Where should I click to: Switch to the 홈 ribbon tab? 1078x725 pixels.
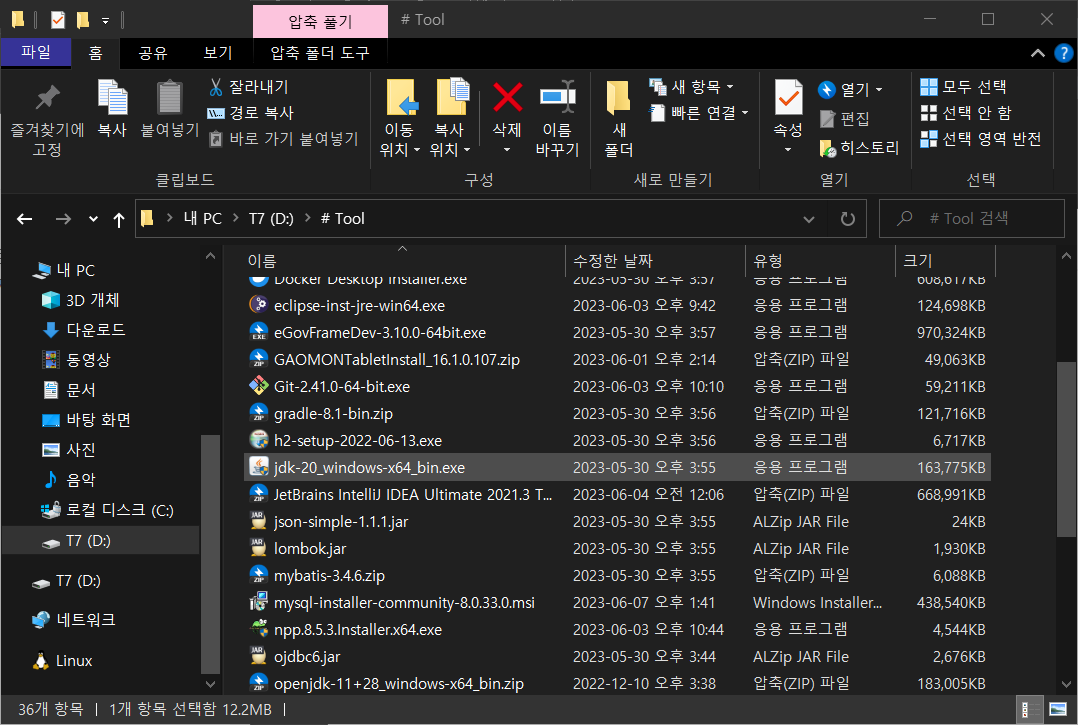pyautogui.click(x=96, y=53)
